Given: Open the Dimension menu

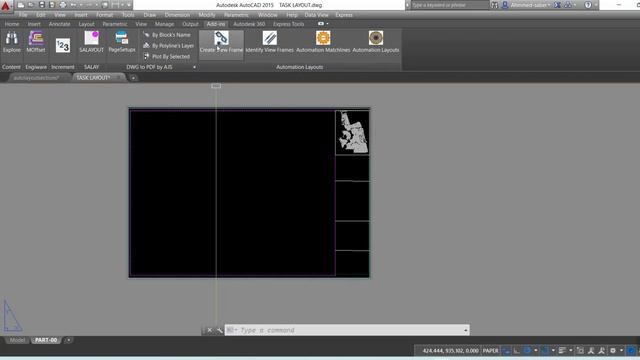Looking at the screenshot, I should [x=177, y=15].
